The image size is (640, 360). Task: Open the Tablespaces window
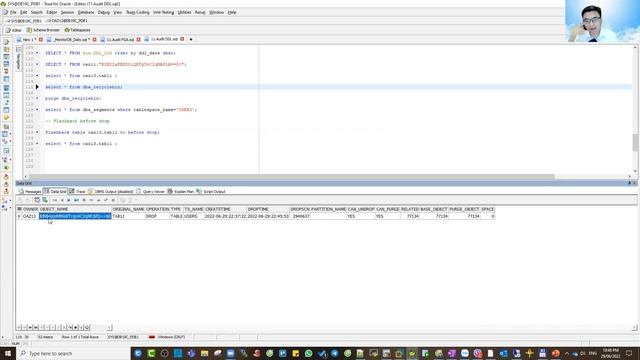point(78,30)
